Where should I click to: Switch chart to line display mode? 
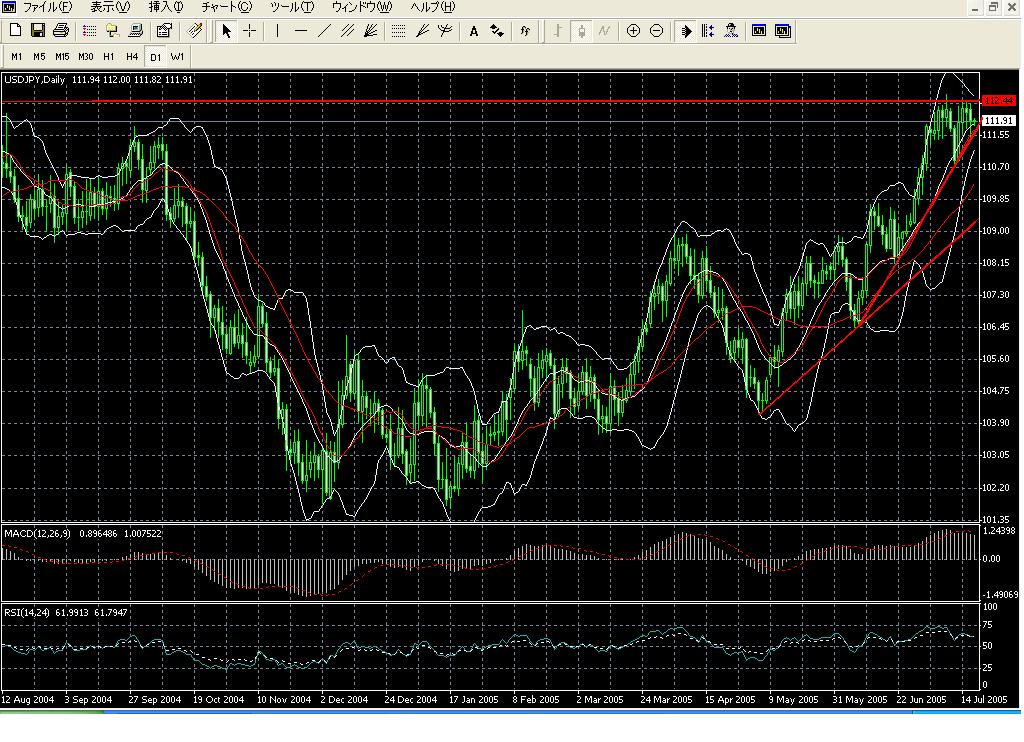coord(603,31)
